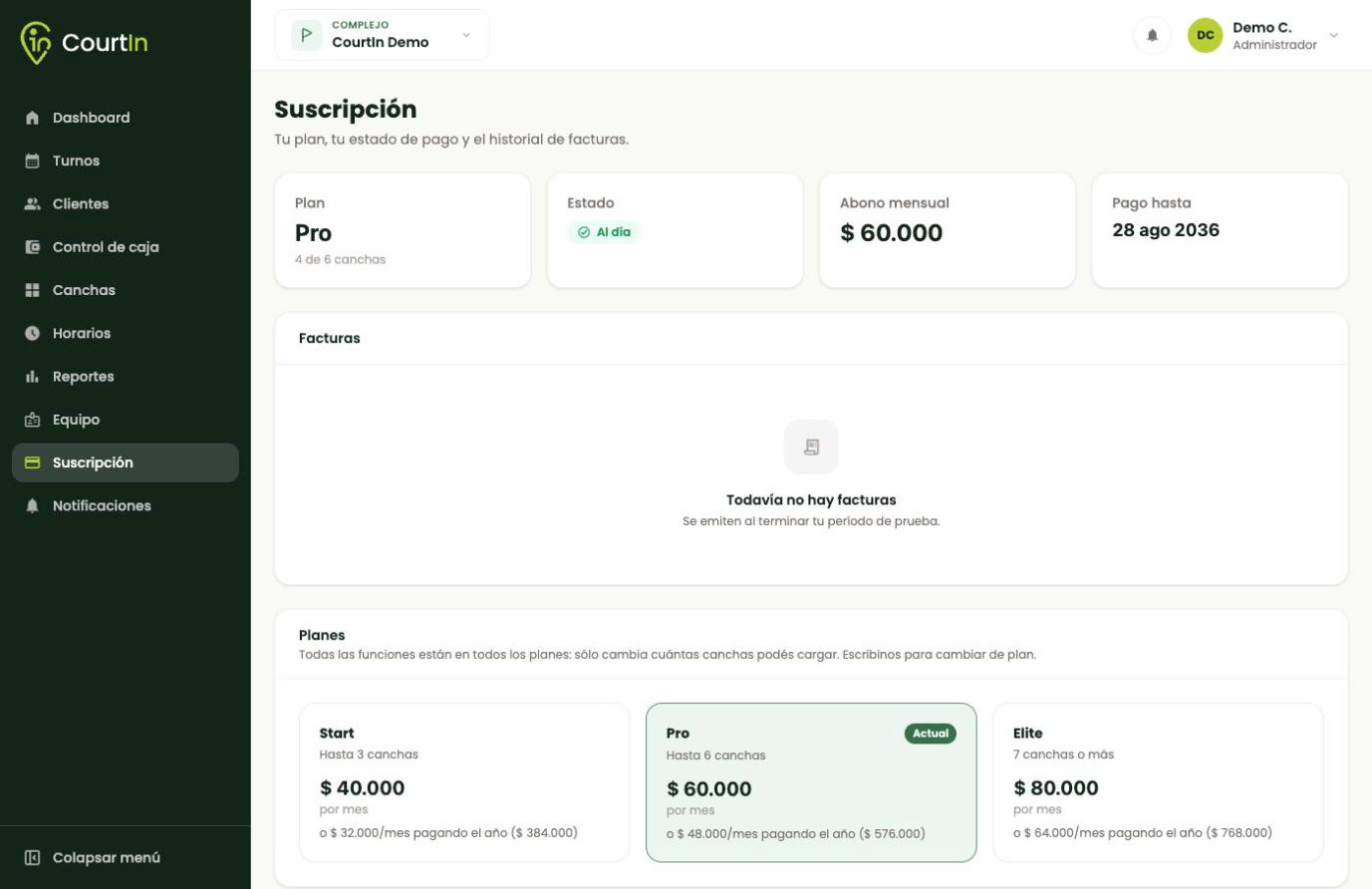Click the DC user avatar
Image resolution: width=1372 pixels, height=889 pixels.
pos(1205,35)
